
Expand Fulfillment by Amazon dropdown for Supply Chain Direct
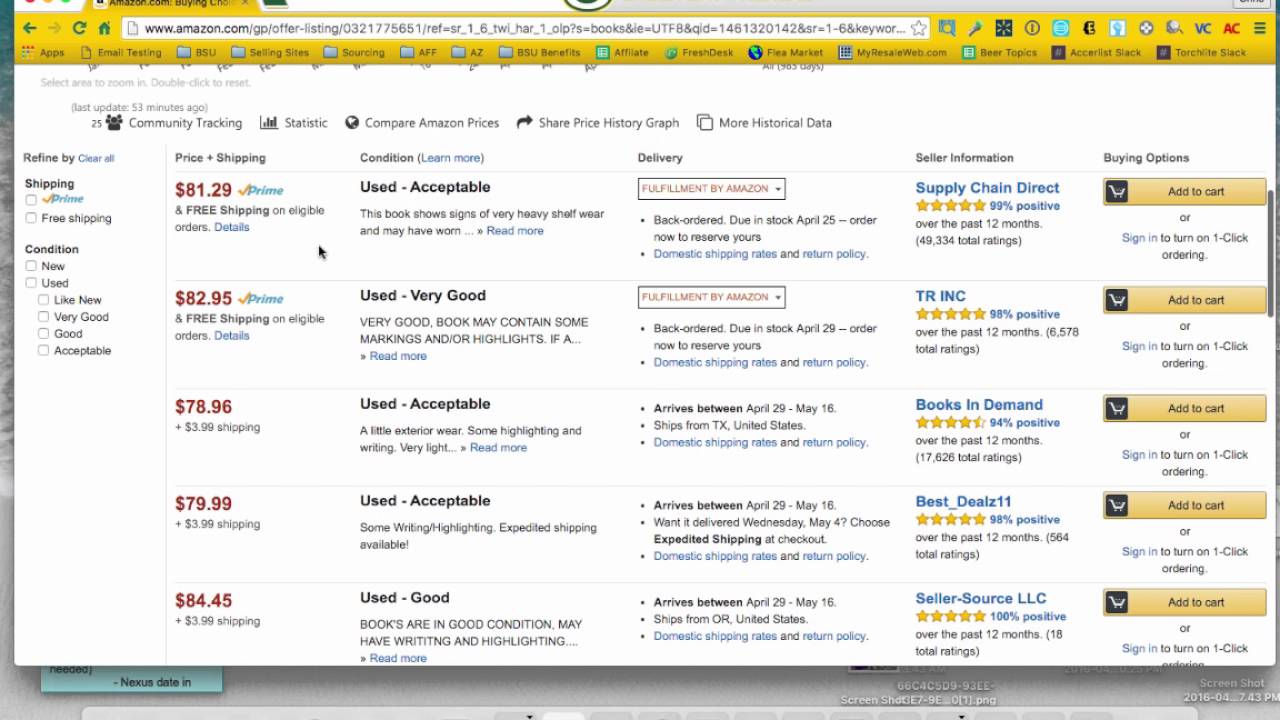(x=711, y=188)
